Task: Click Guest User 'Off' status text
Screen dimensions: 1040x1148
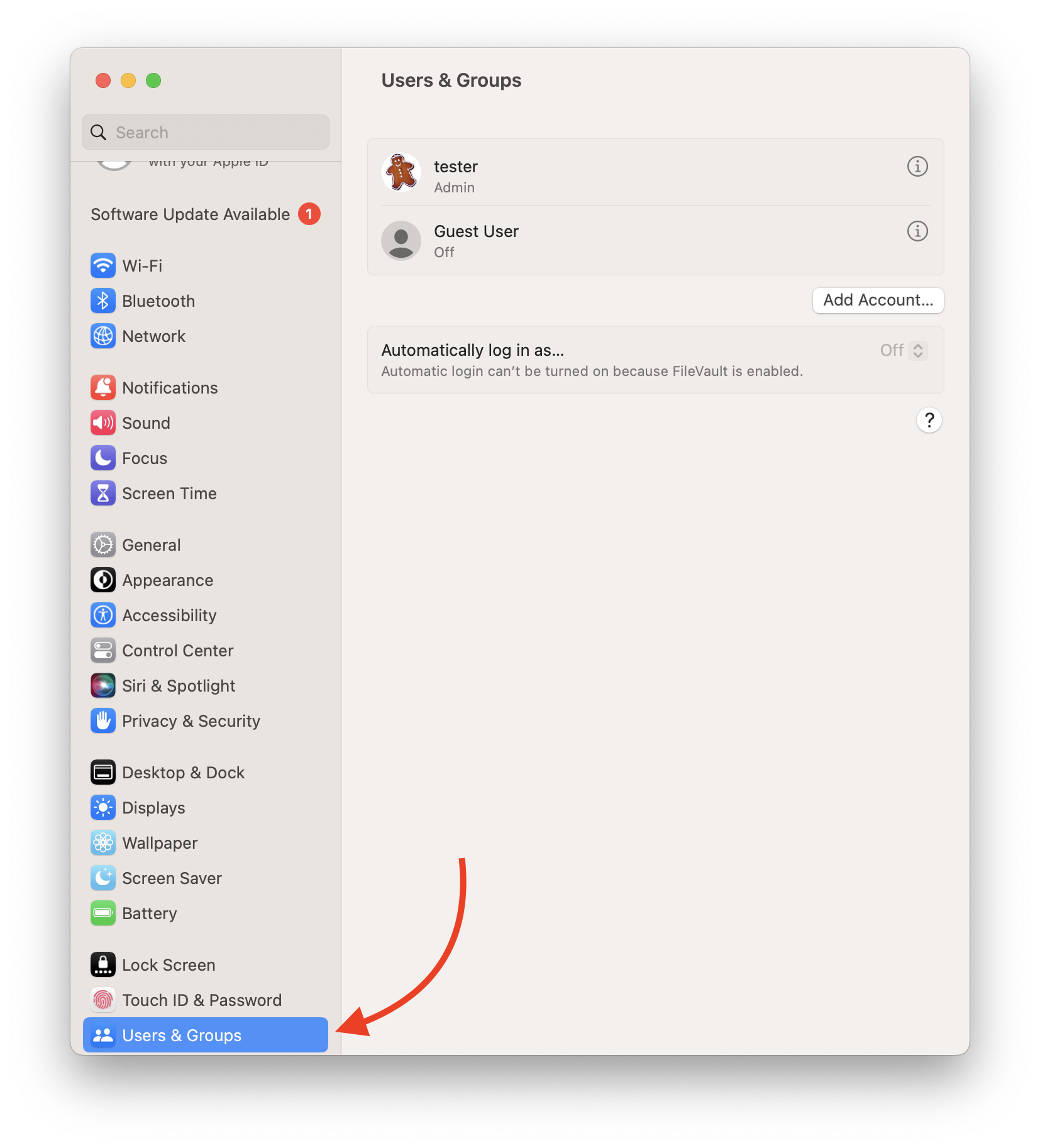Action: [444, 252]
